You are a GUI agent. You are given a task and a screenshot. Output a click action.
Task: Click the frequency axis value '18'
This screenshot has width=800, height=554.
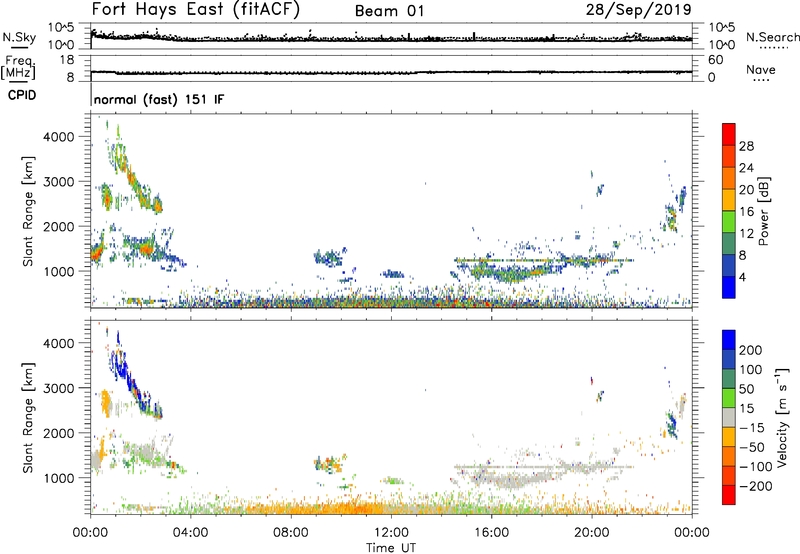67,60
